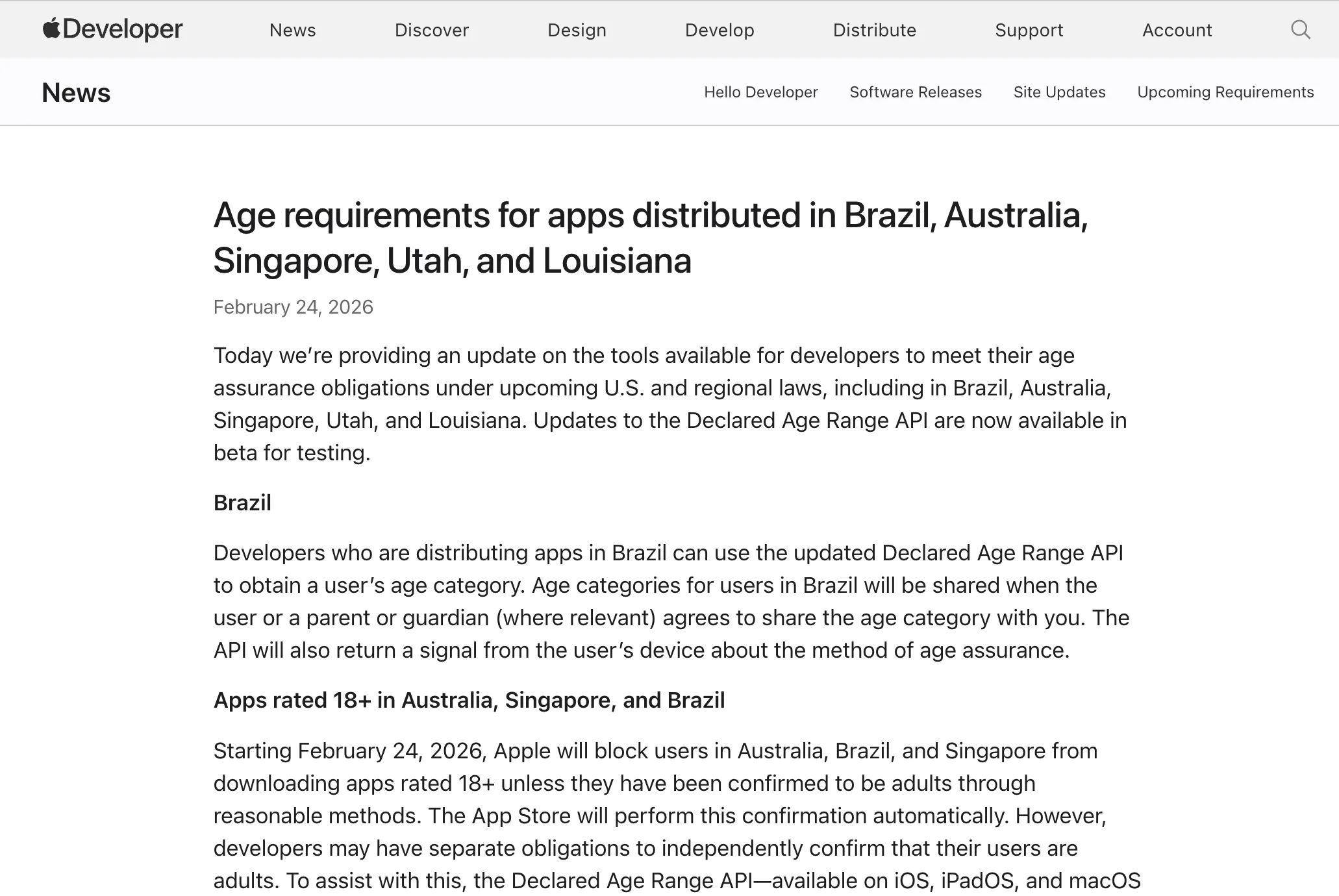
Task: Switch to Site Updates tab
Action: click(1059, 92)
